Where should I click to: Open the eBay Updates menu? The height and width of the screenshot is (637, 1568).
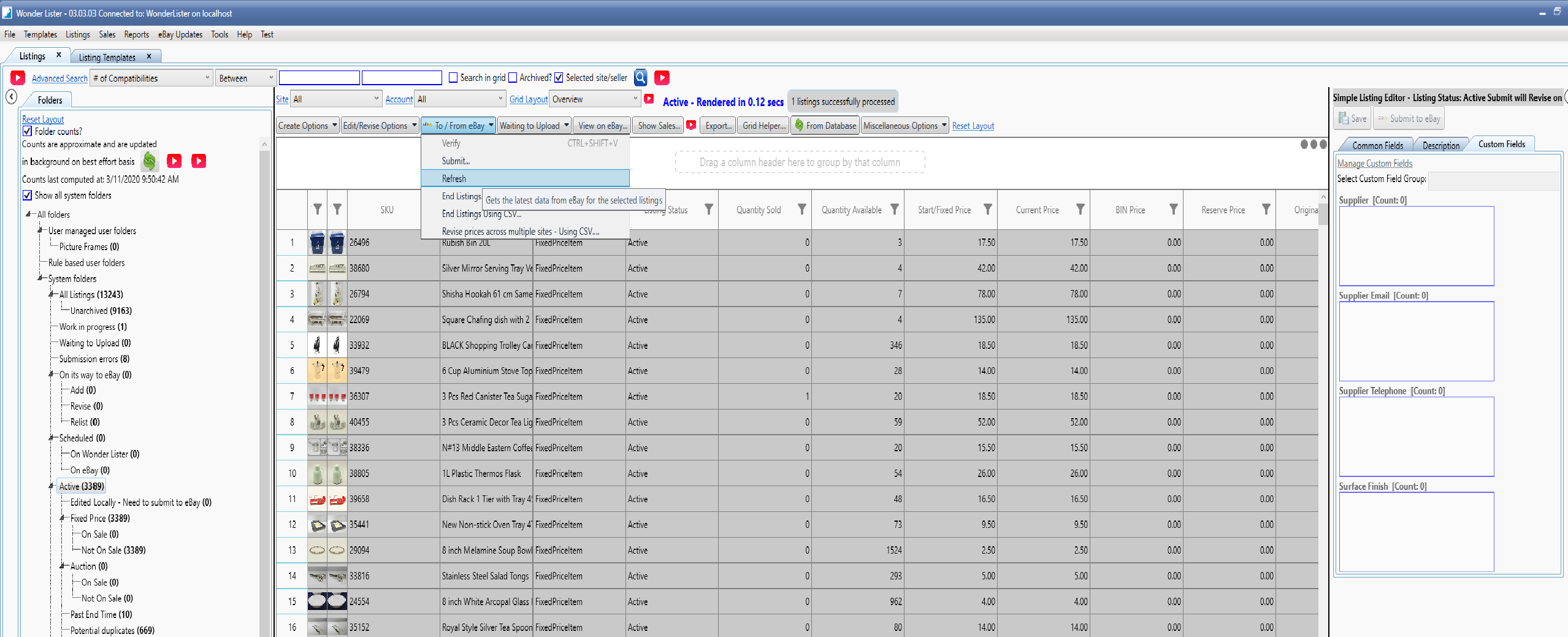[180, 34]
